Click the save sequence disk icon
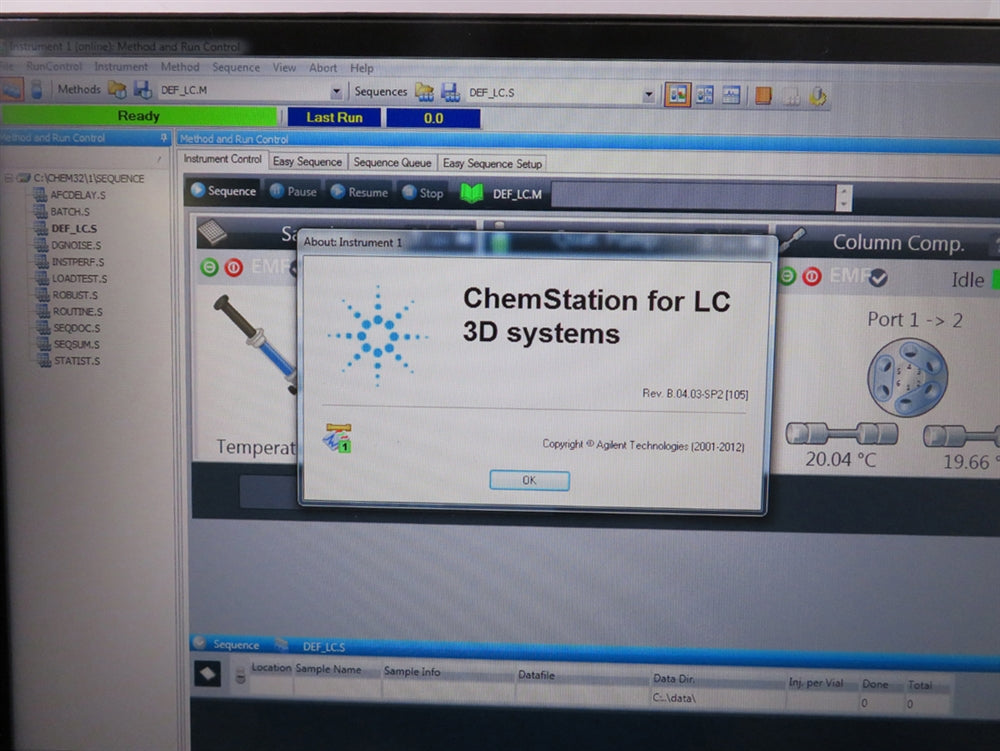Viewport: 1000px width, 751px height. 450,92
